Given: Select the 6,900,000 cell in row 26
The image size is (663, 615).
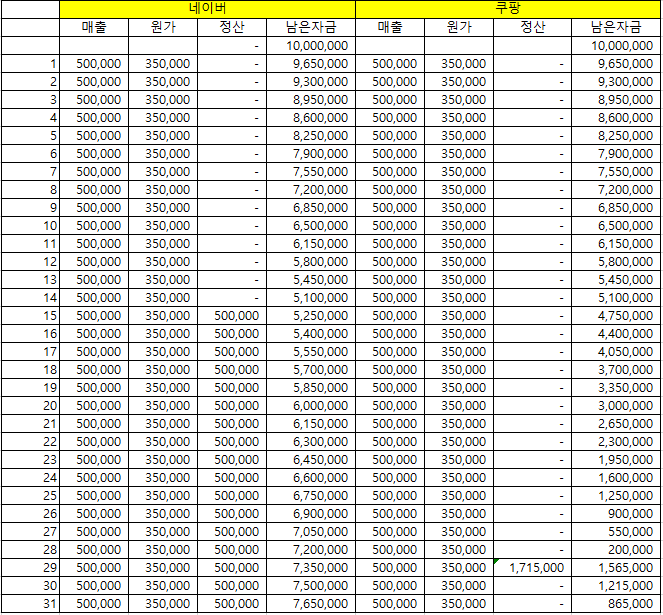Looking at the screenshot, I should click(x=311, y=513).
